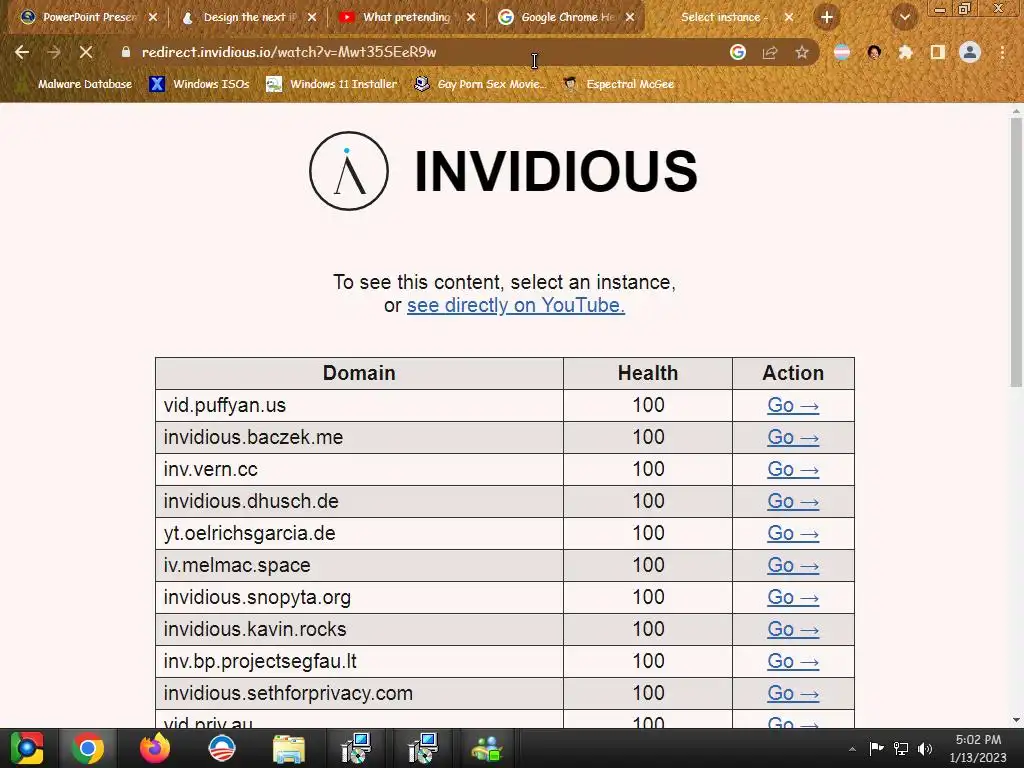Bookmark this tab with star icon
The width and height of the screenshot is (1024, 768).
(802, 52)
